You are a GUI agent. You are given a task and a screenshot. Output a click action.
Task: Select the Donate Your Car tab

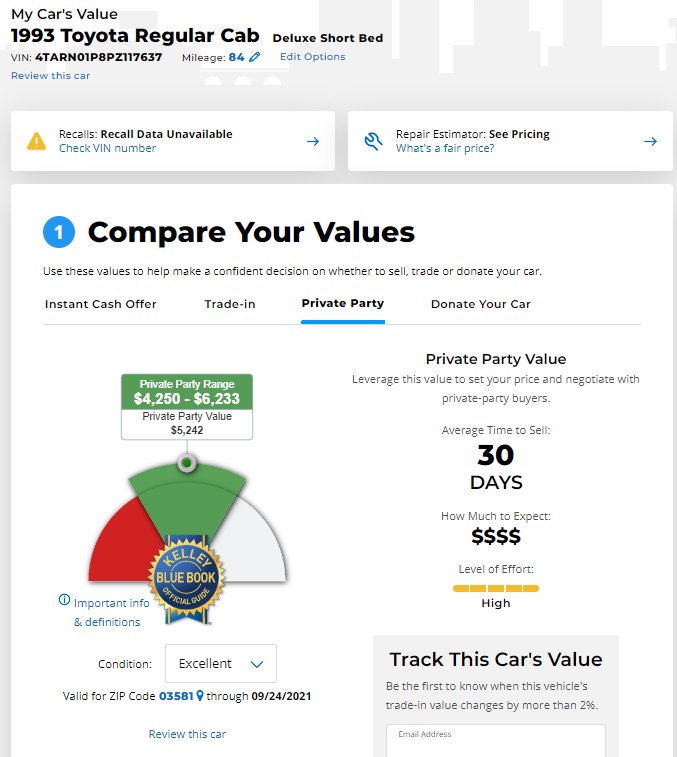480,304
